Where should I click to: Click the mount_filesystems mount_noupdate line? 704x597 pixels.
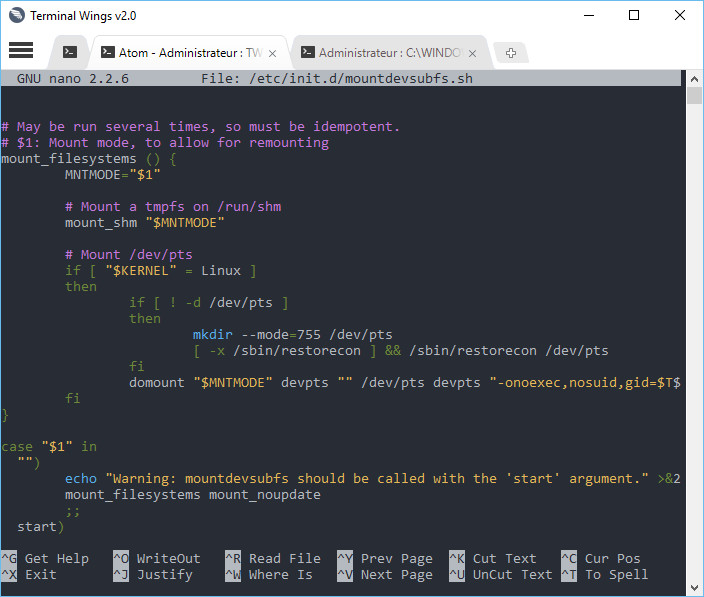tap(193, 495)
